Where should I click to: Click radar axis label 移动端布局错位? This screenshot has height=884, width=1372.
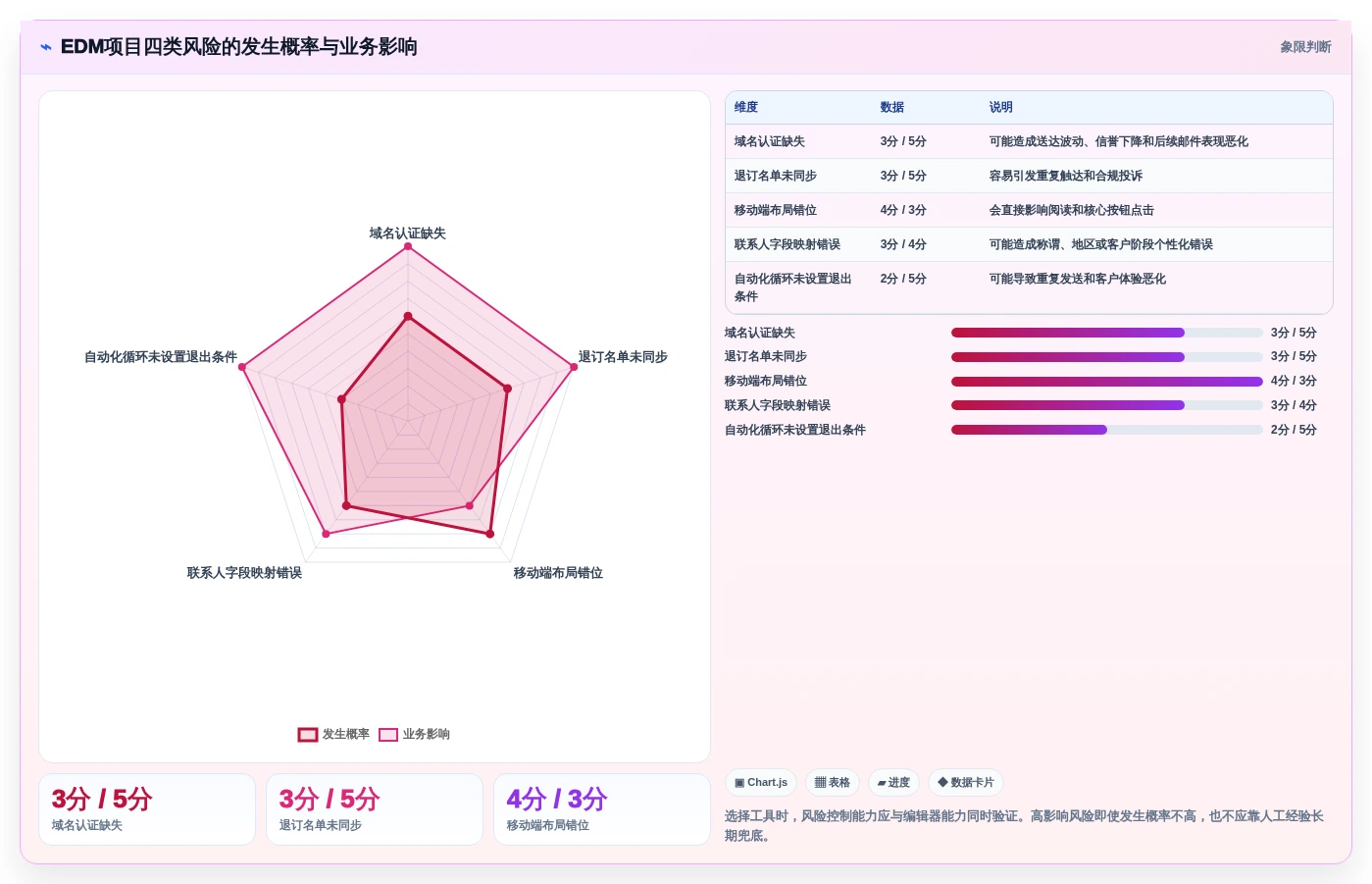[558, 573]
